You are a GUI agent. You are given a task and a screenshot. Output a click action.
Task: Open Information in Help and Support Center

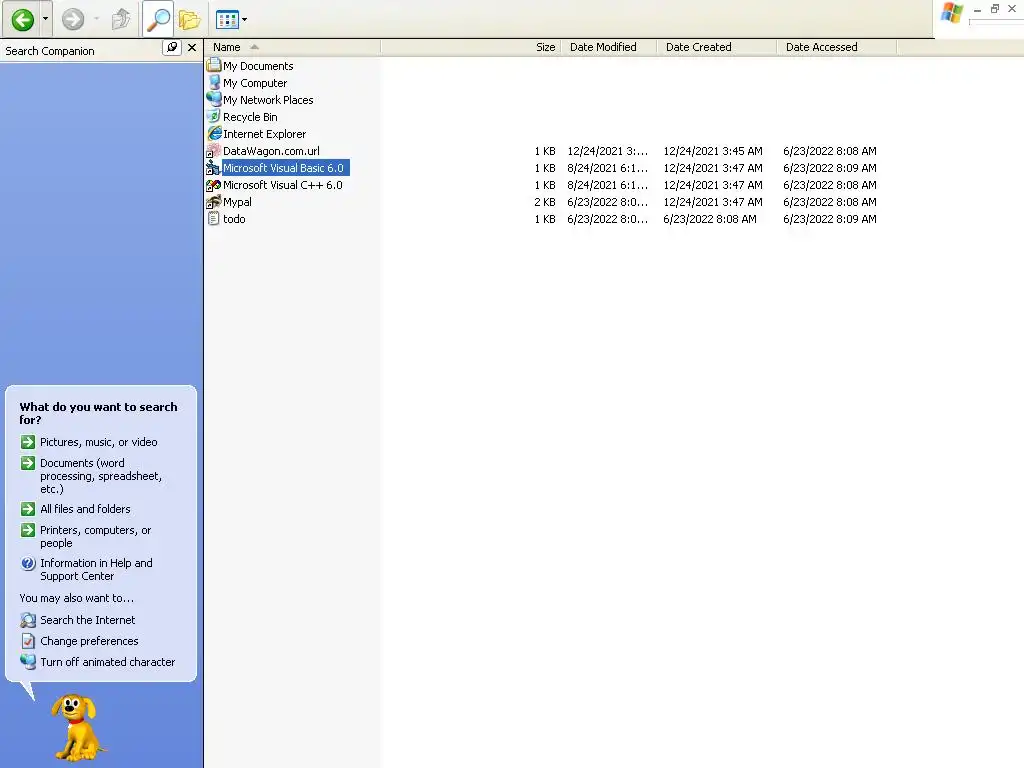point(96,569)
